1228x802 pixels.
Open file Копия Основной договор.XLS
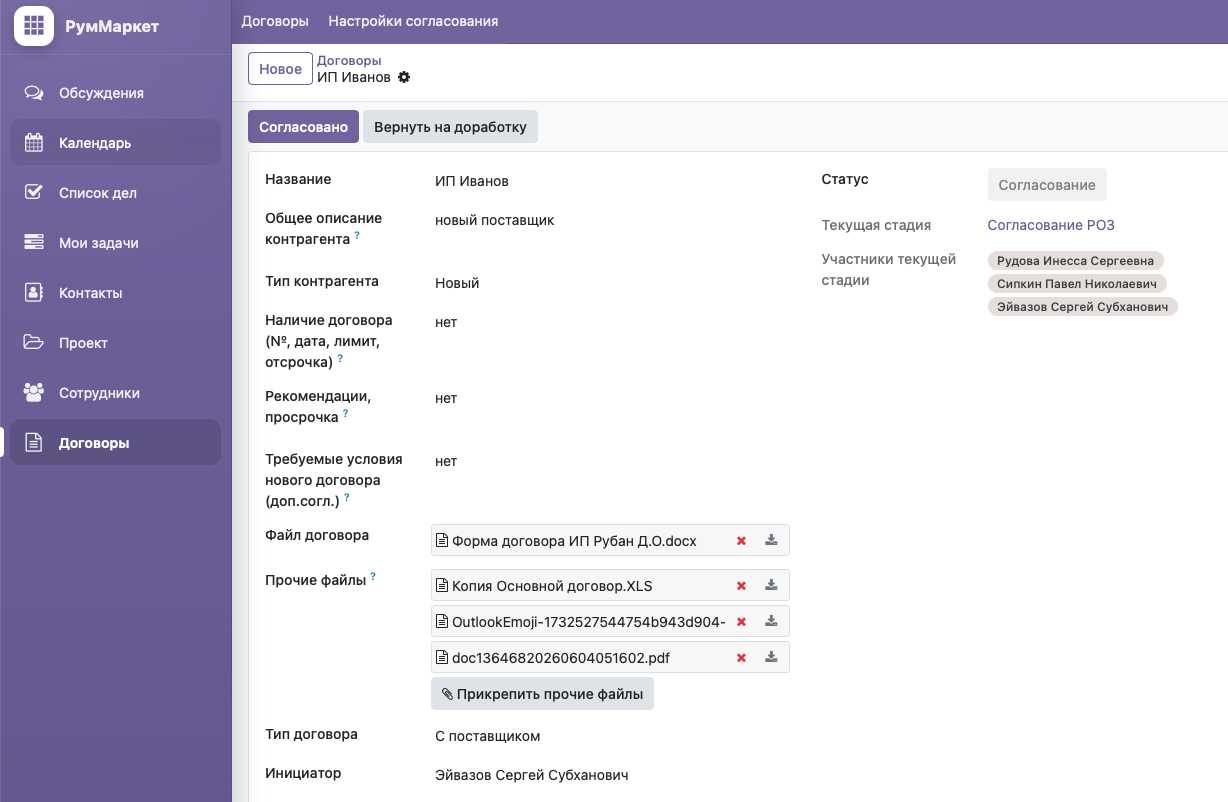[552, 586]
